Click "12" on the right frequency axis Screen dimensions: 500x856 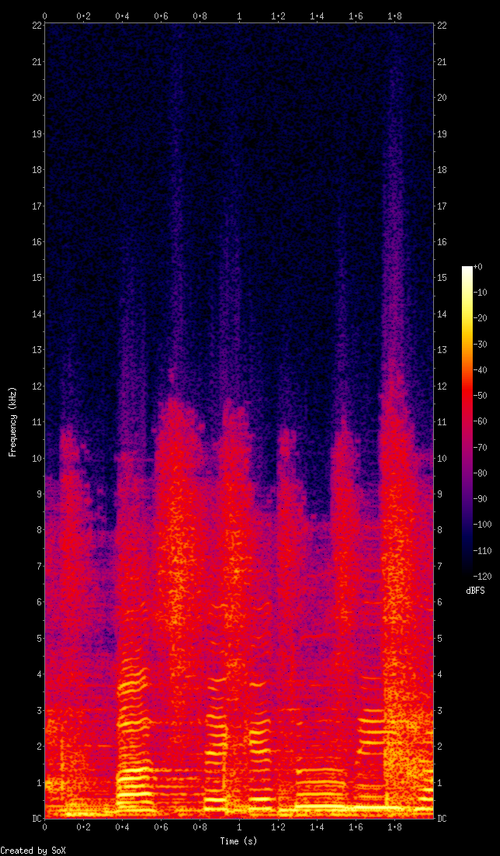[x=441, y=386]
